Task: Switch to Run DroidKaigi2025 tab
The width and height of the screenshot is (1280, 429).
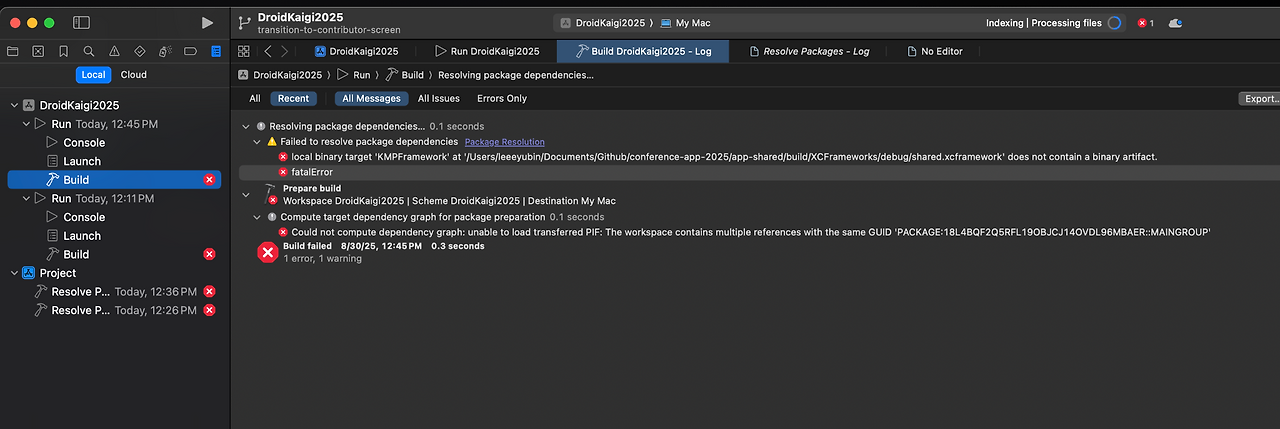Action: (487, 51)
